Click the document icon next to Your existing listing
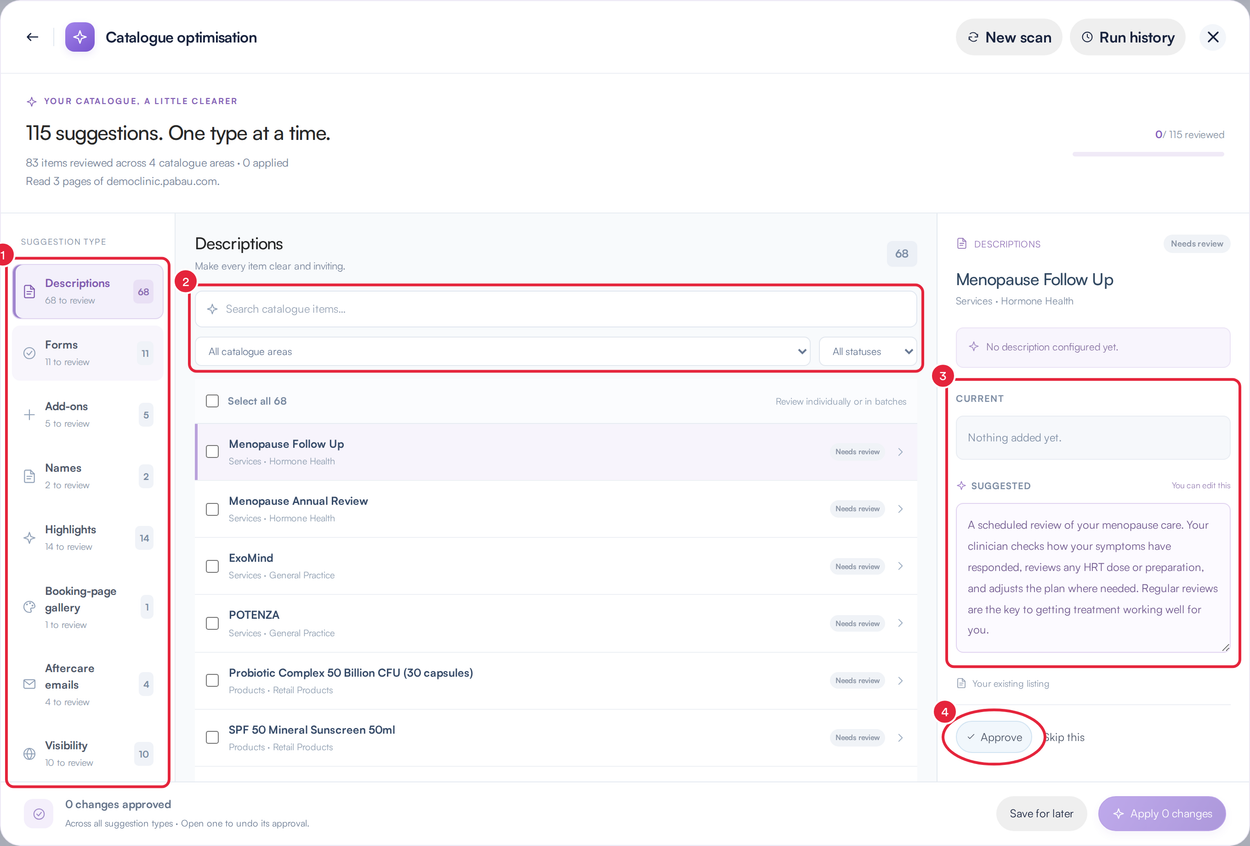This screenshot has height=846, width=1250. 961,684
